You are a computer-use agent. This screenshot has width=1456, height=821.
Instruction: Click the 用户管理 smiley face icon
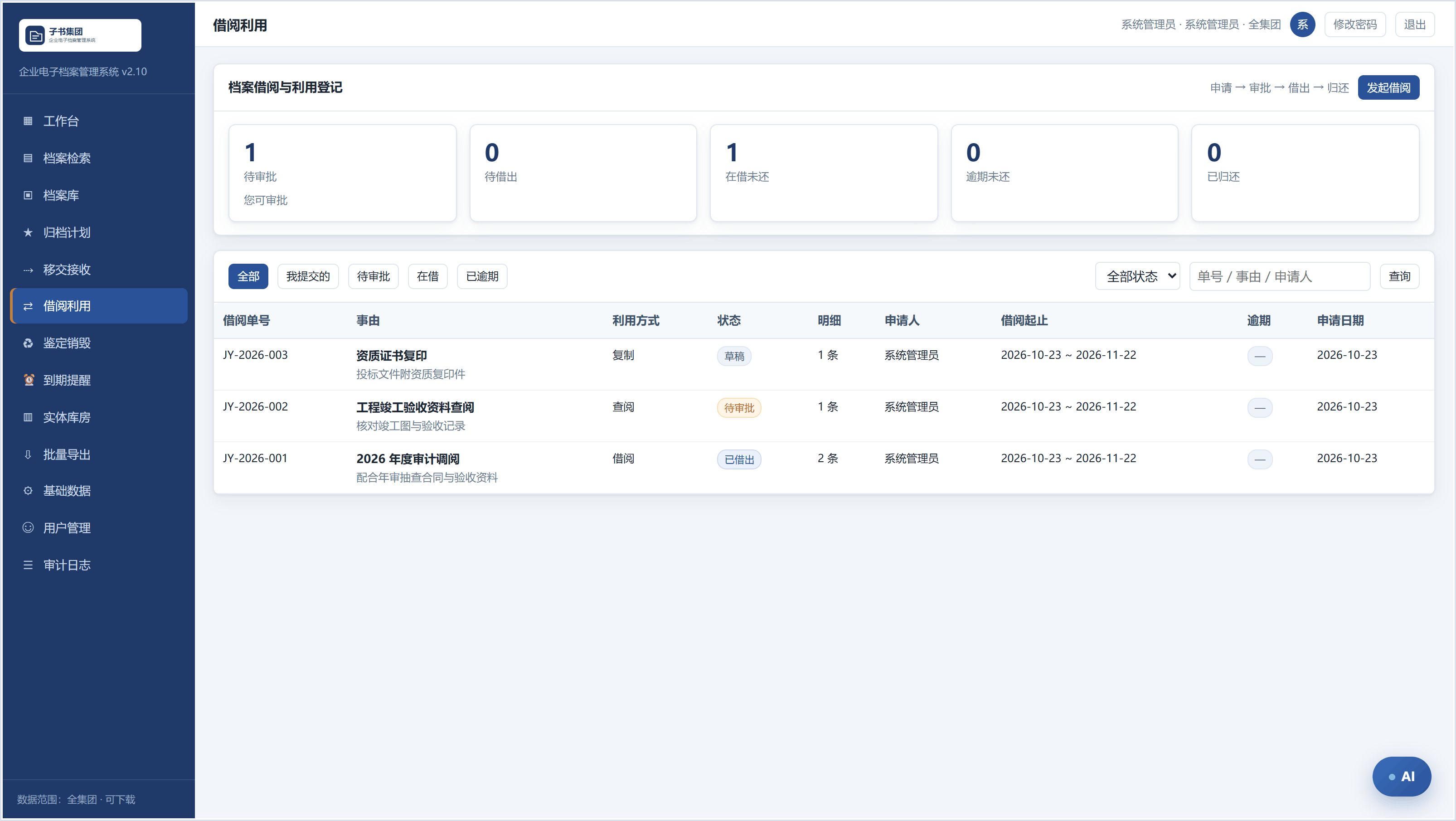[28, 528]
